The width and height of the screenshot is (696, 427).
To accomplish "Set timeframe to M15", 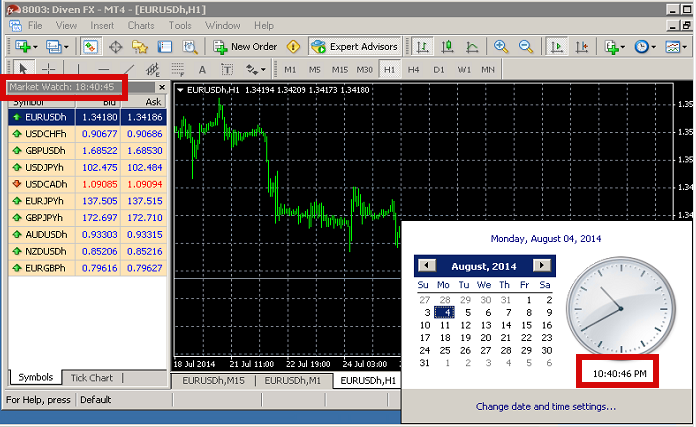I will click(340, 70).
